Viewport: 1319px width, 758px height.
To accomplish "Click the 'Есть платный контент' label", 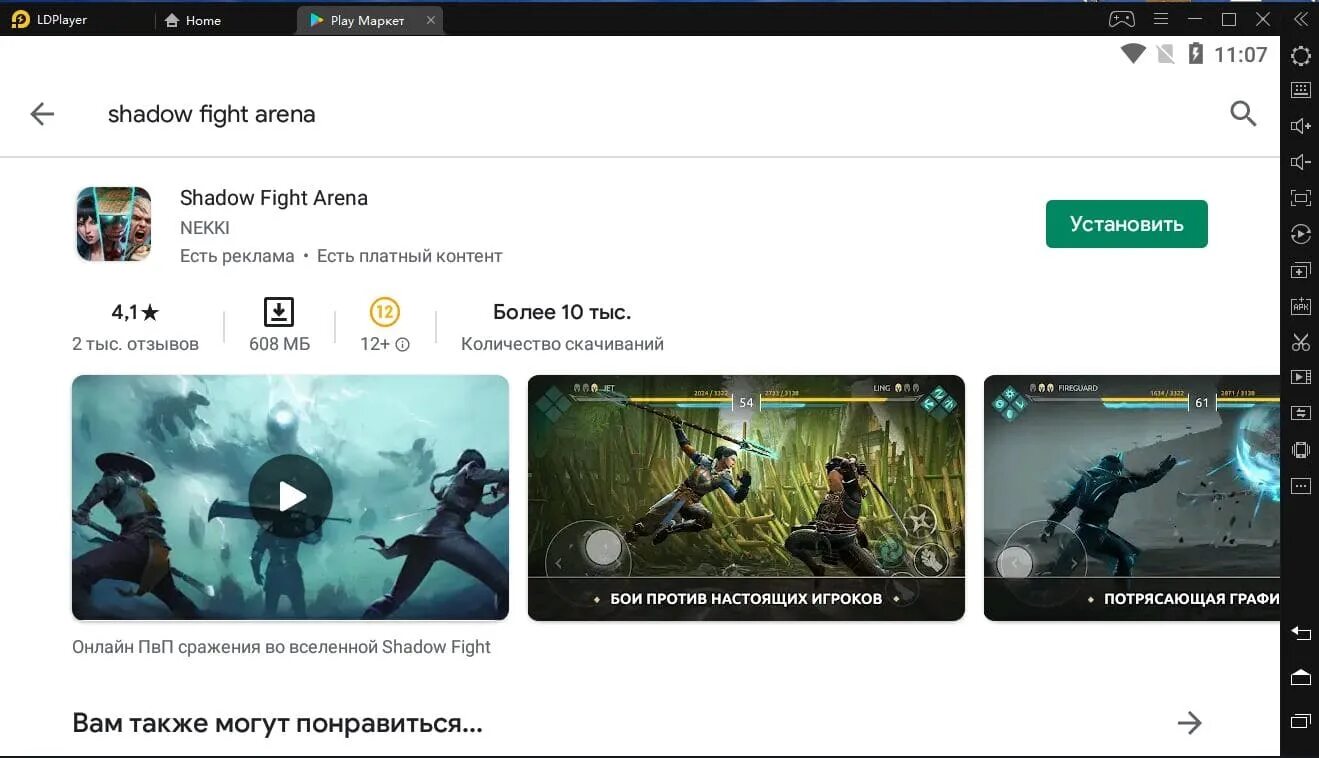I will [410, 256].
